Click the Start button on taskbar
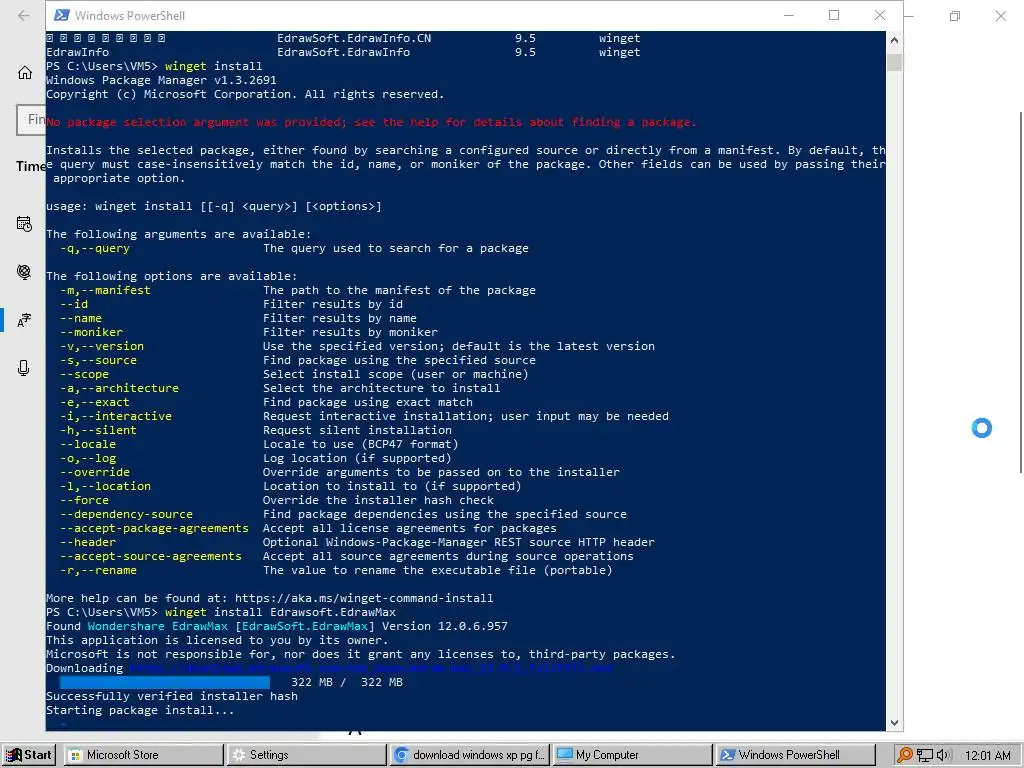Image resolution: width=1024 pixels, height=768 pixels. [28, 755]
